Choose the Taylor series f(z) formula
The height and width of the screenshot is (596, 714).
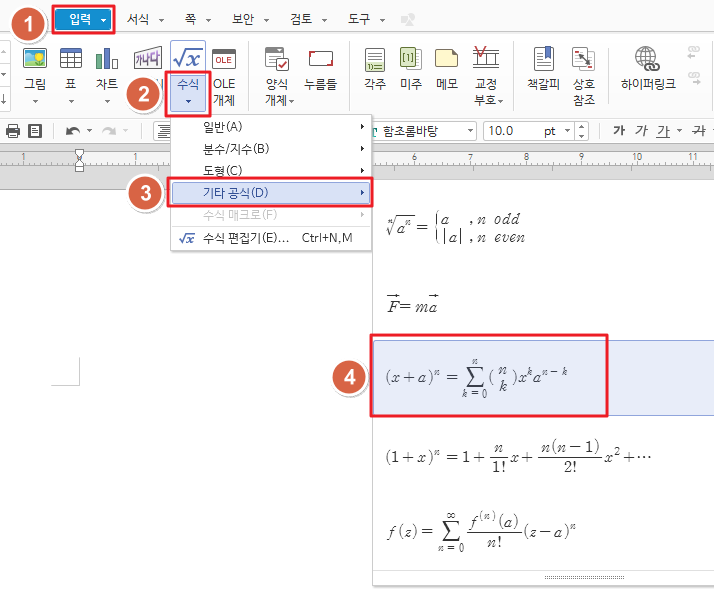pyautogui.click(x=481, y=531)
